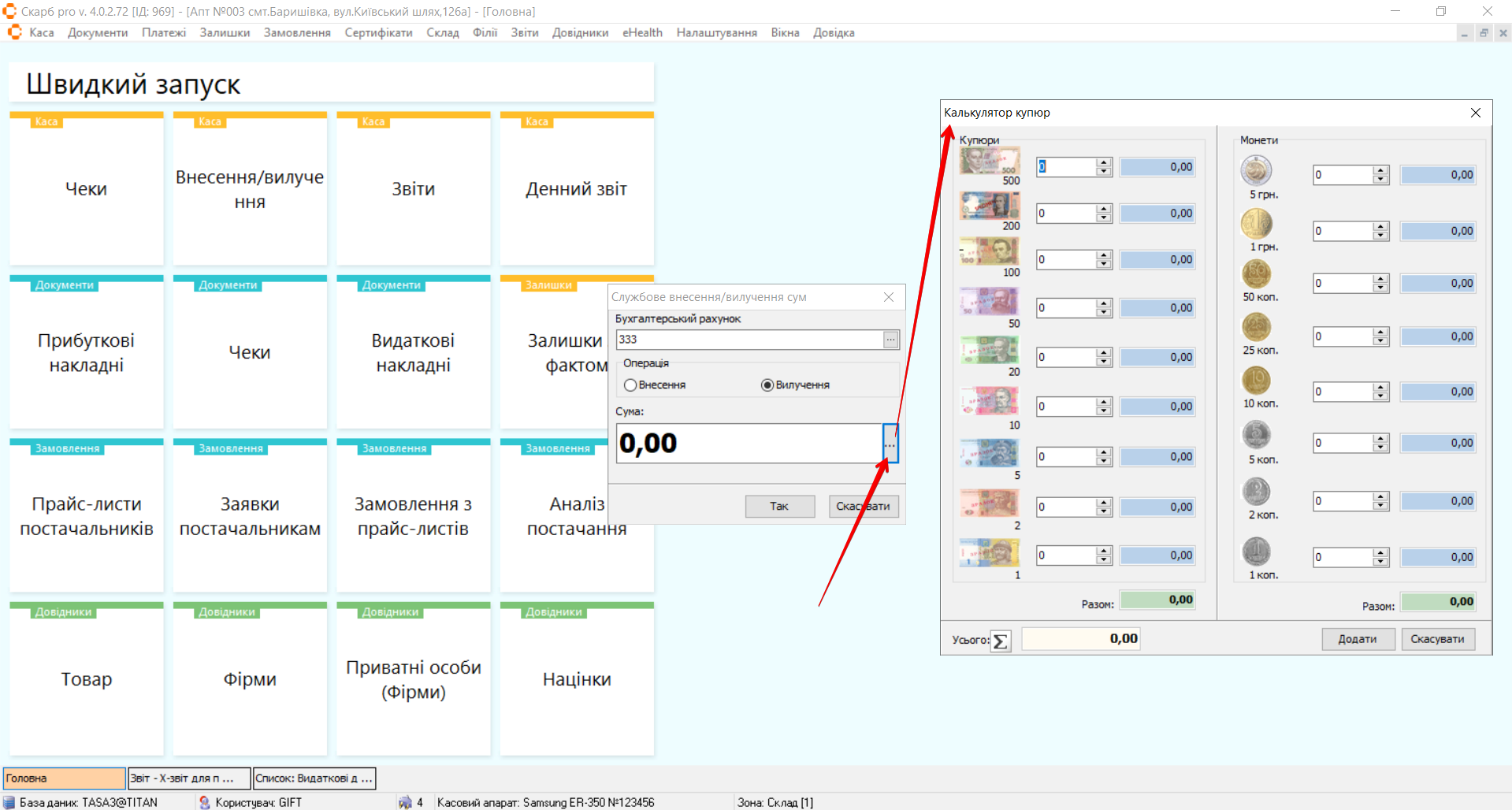The width and height of the screenshot is (1512, 810).
Task: Decrease the 1 коп. coin count
Action: pos(1380,562)
